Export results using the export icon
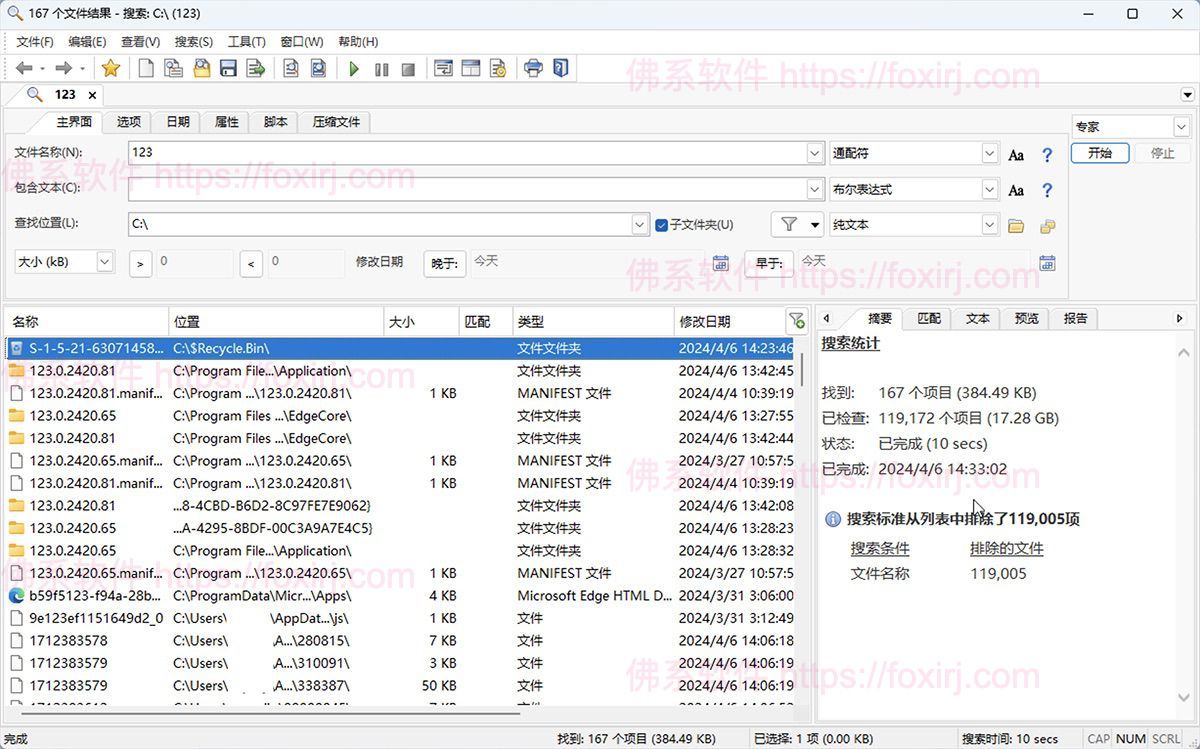 [256, 68]
